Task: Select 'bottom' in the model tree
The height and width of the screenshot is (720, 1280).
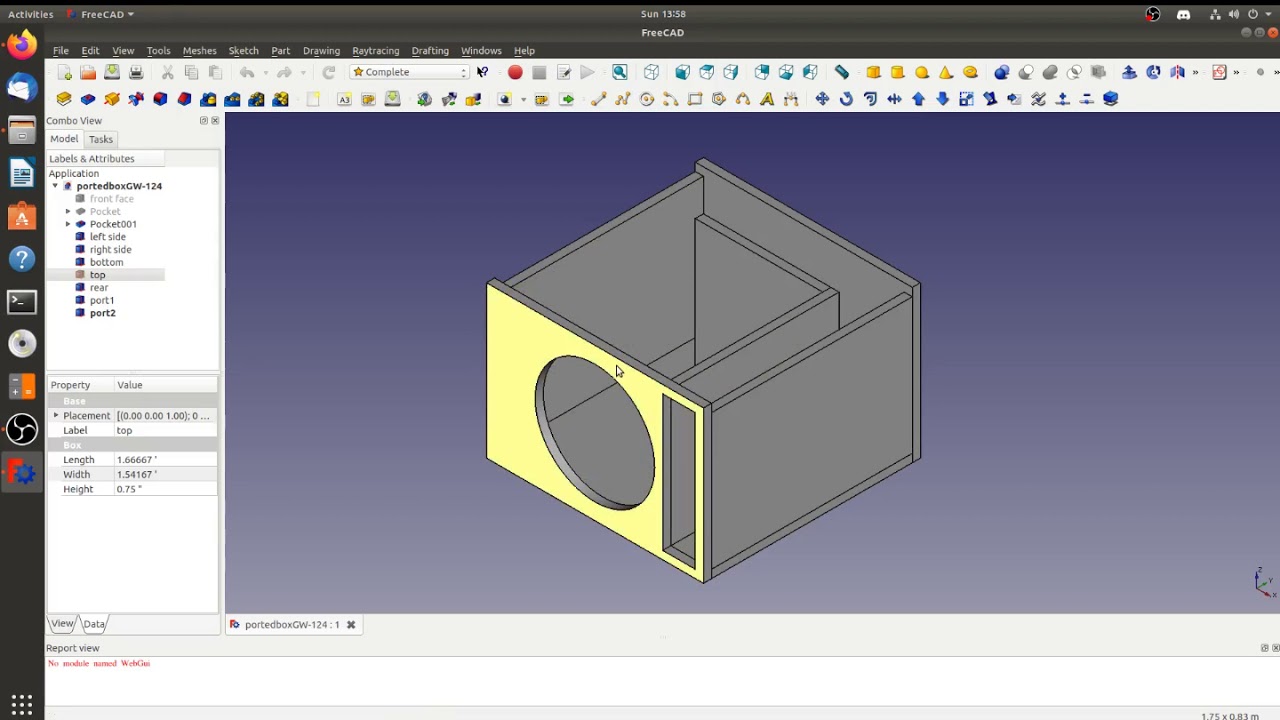Action: point(106,262)
